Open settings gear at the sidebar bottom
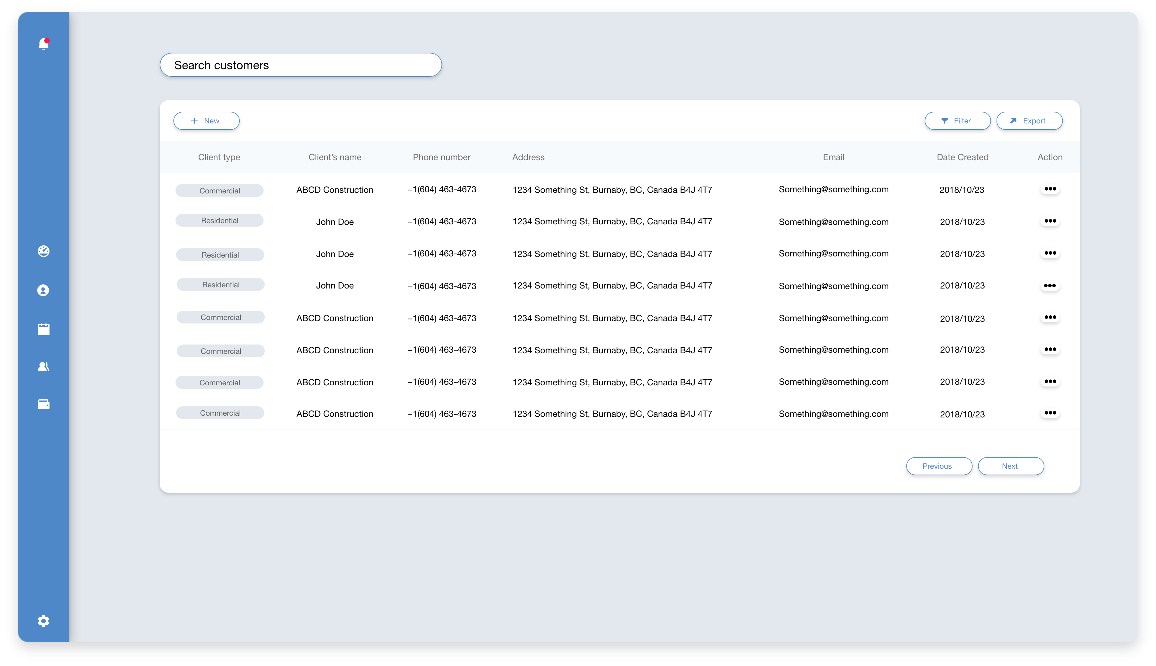The width and height of the screenshot is (1156, 666). [x=43, y=621]
